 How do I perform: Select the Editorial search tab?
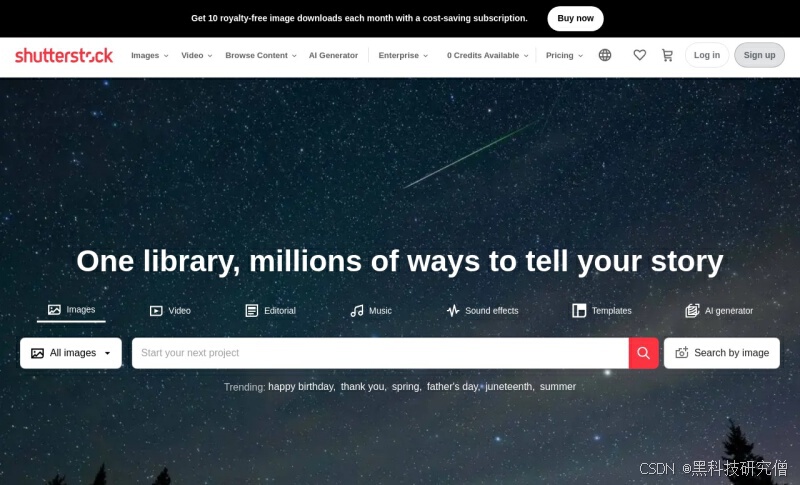[x=270, y=311]
